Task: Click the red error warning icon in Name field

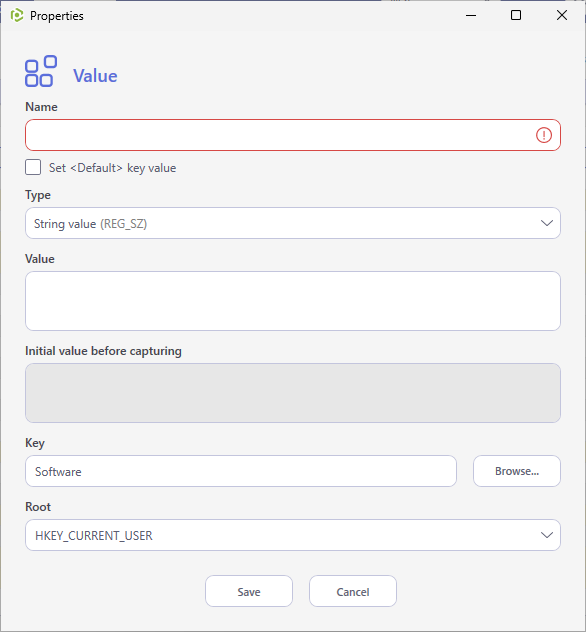Action: pos(544,135)
